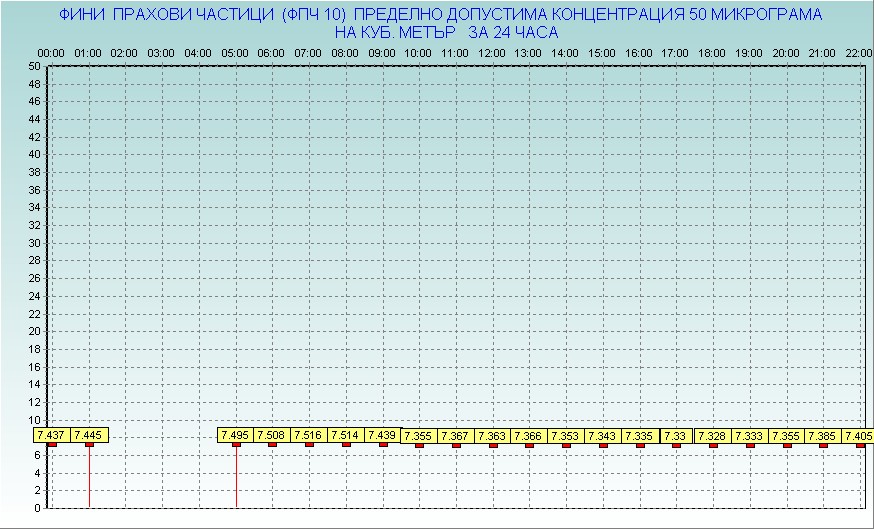Select the 7.343 value label
874x529 pixels.
(603, 436)
